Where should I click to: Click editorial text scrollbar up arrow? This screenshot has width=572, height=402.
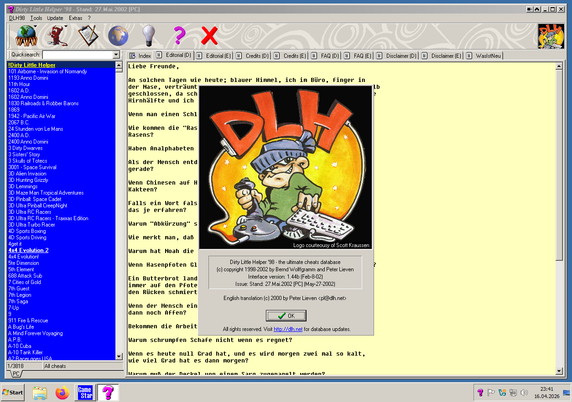(559, 66)
